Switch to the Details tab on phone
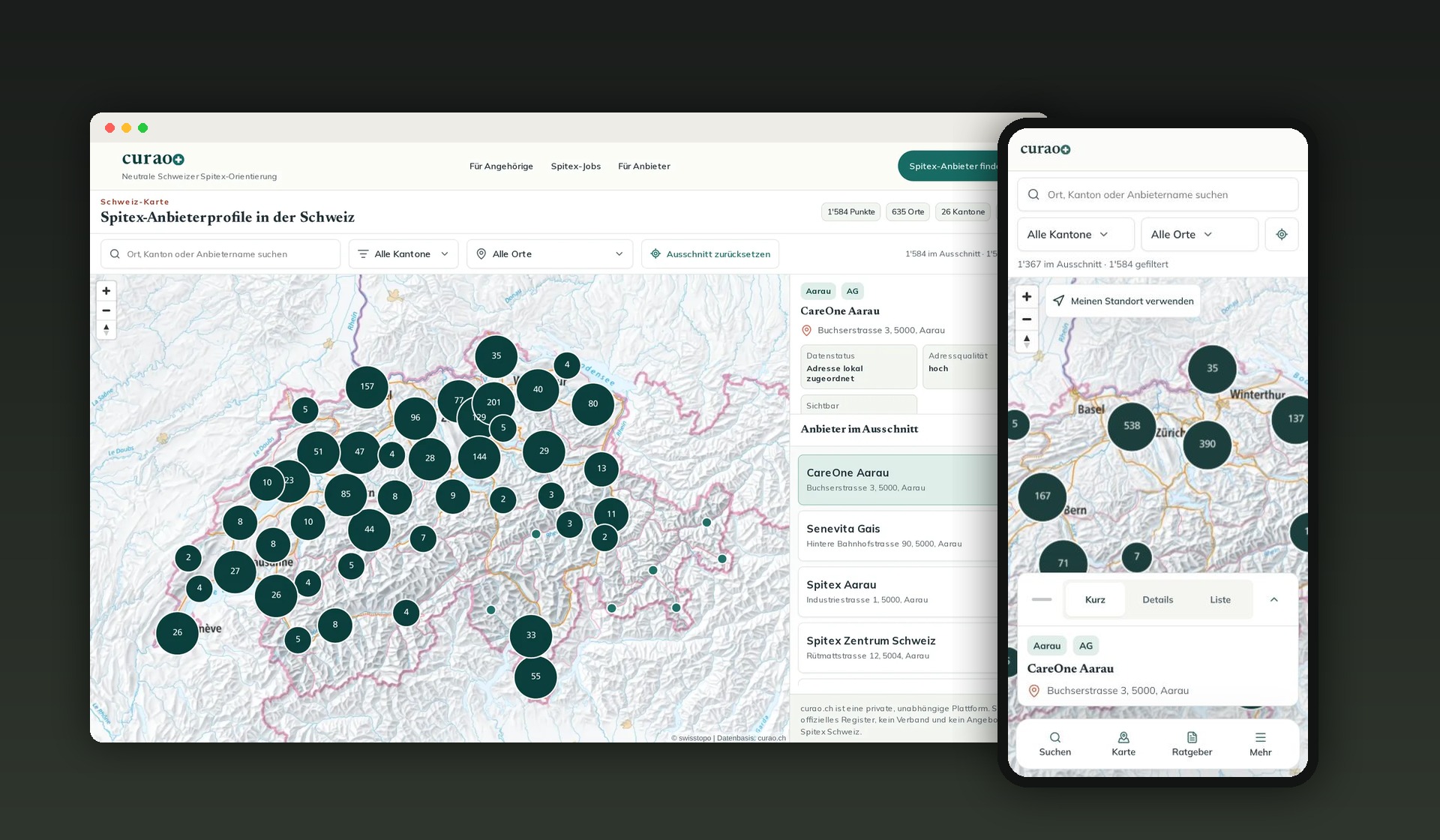Screen dimensions: 1440x840 pos(1158,600)
